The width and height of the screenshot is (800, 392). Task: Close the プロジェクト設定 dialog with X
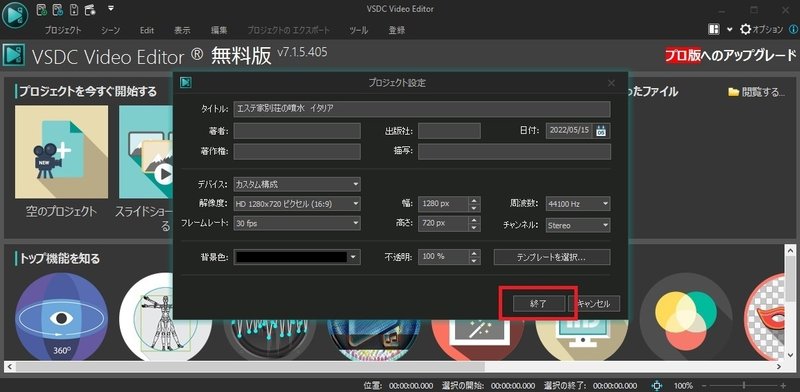(x=611, y=83)
